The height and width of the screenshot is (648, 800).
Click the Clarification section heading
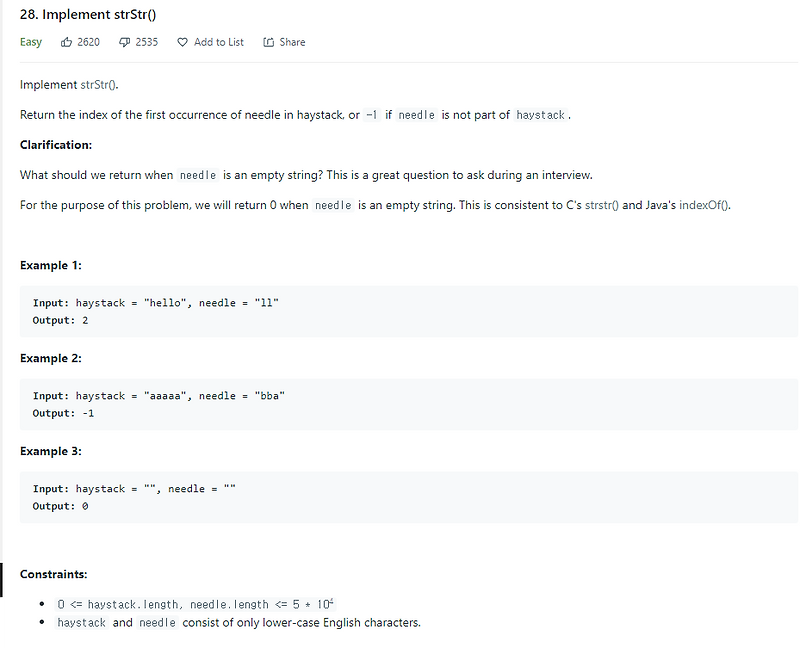[55, 144]
